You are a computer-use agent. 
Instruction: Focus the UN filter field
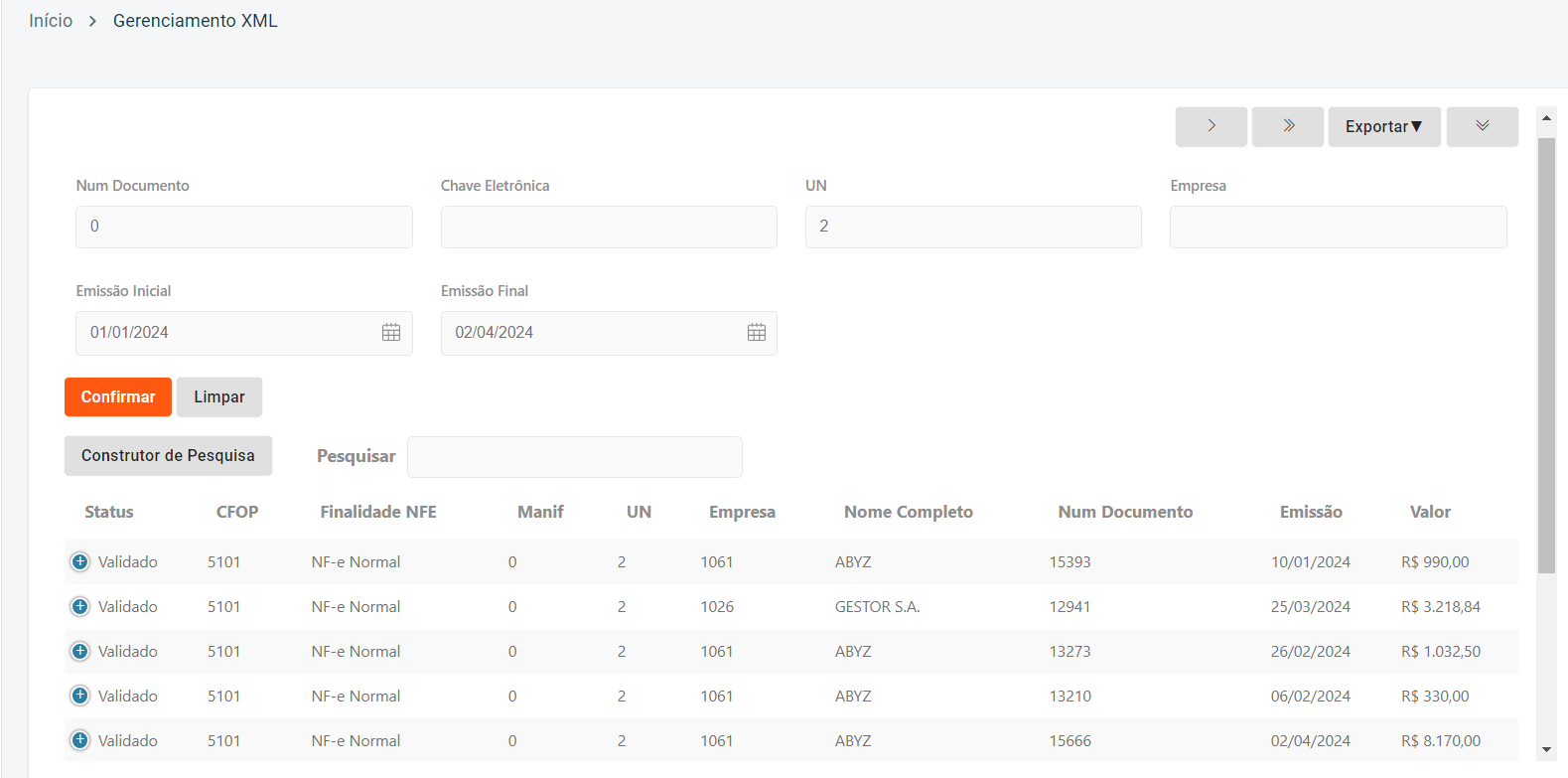coord(973,227)
